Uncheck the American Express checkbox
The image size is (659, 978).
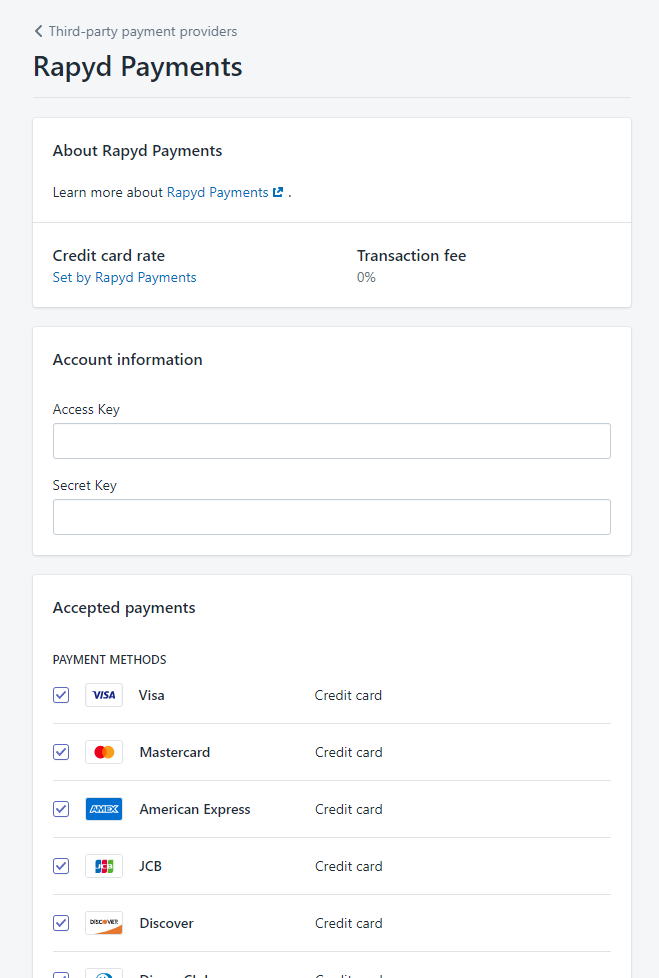pos(61,809)
